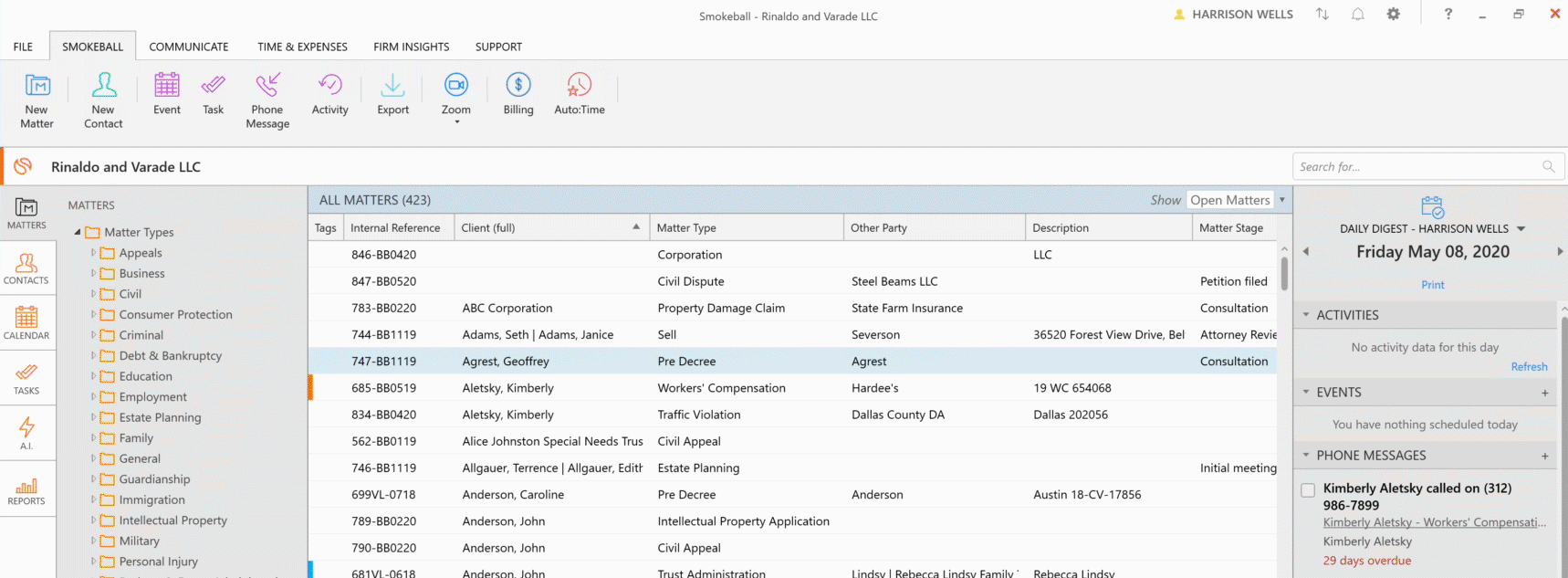This screenshot has width=1568, height=578.
Task: Collapse the Events section
Action: point(1306,392)
